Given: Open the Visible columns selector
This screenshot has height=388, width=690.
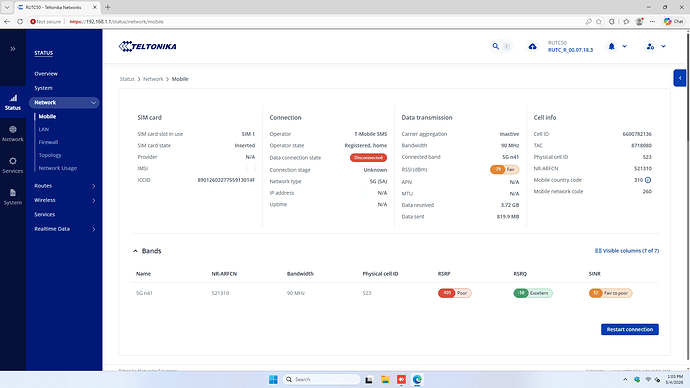Looking at the screenshot, I should pos(627,251).
